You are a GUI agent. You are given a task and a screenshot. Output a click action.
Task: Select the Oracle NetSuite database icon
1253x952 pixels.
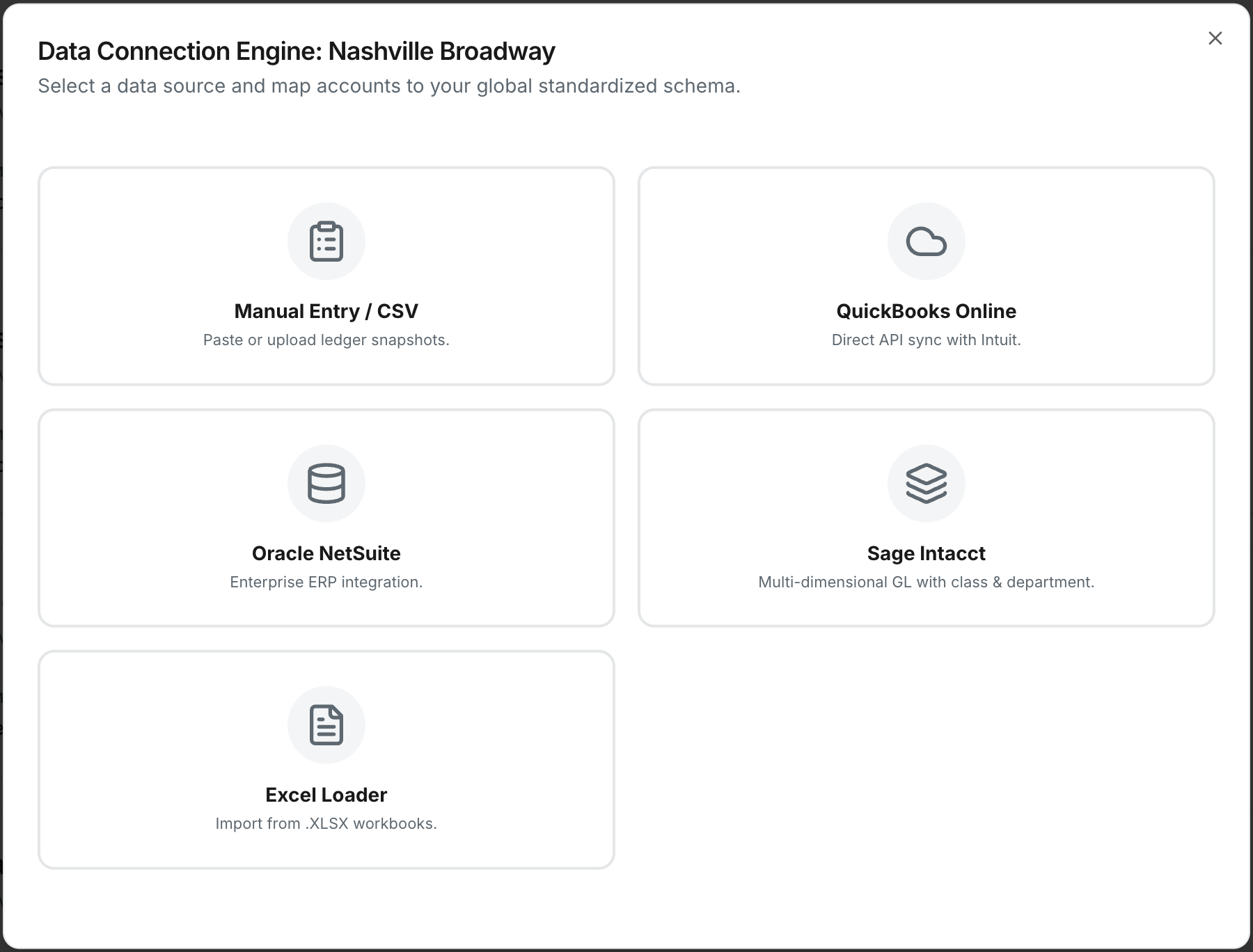click(326, 483)
